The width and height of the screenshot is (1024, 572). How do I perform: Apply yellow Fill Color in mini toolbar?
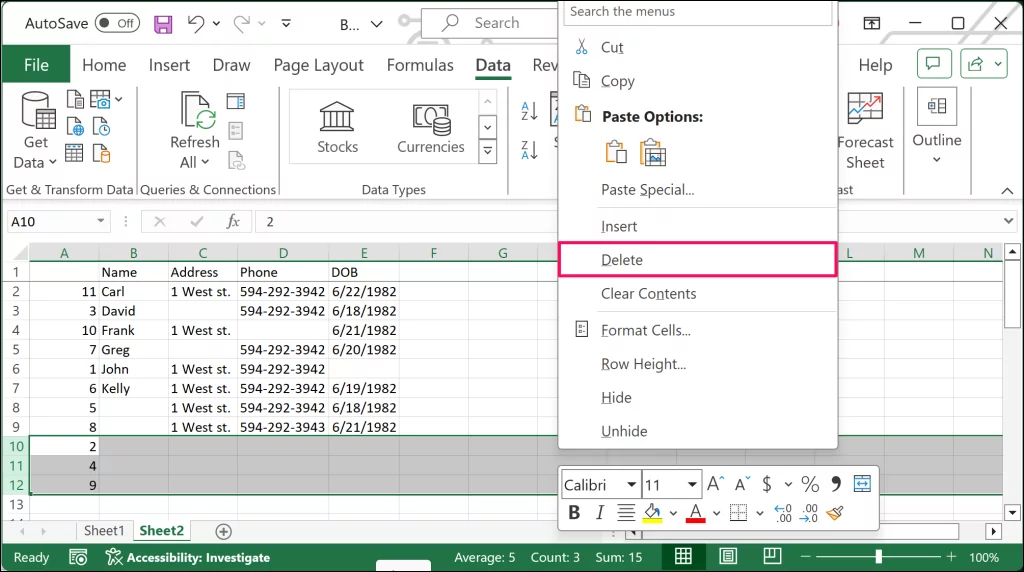[x=652, y=513]
